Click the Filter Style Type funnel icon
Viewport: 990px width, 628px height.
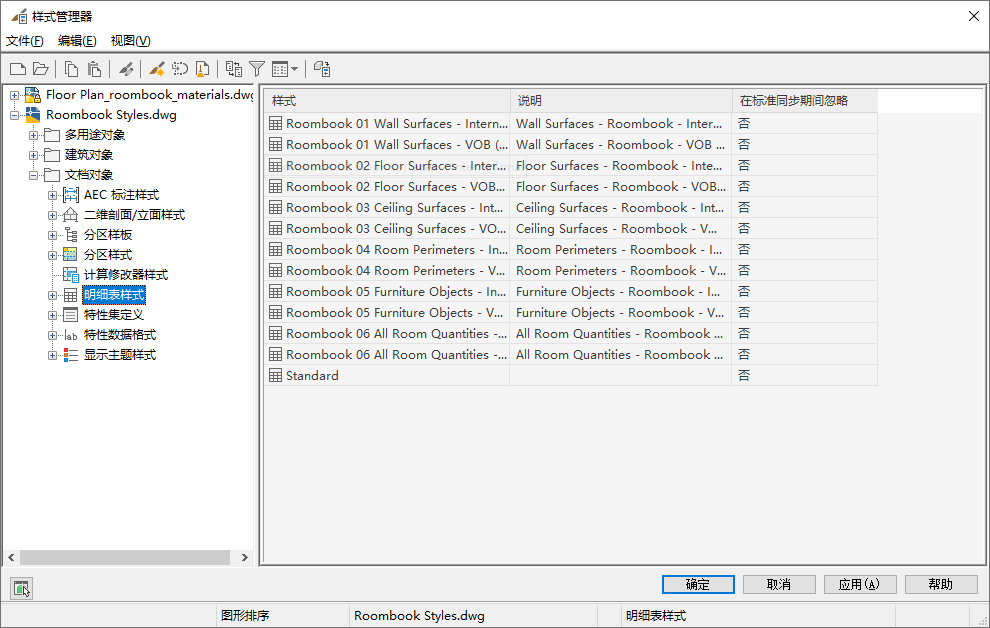tap(257, 69)
